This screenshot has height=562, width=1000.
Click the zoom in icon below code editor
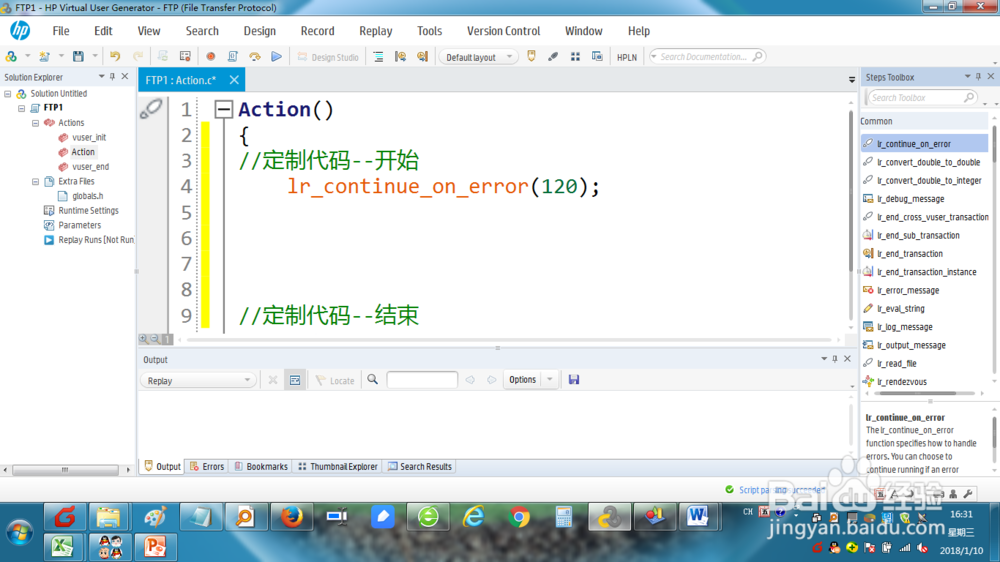pos(143,339)
